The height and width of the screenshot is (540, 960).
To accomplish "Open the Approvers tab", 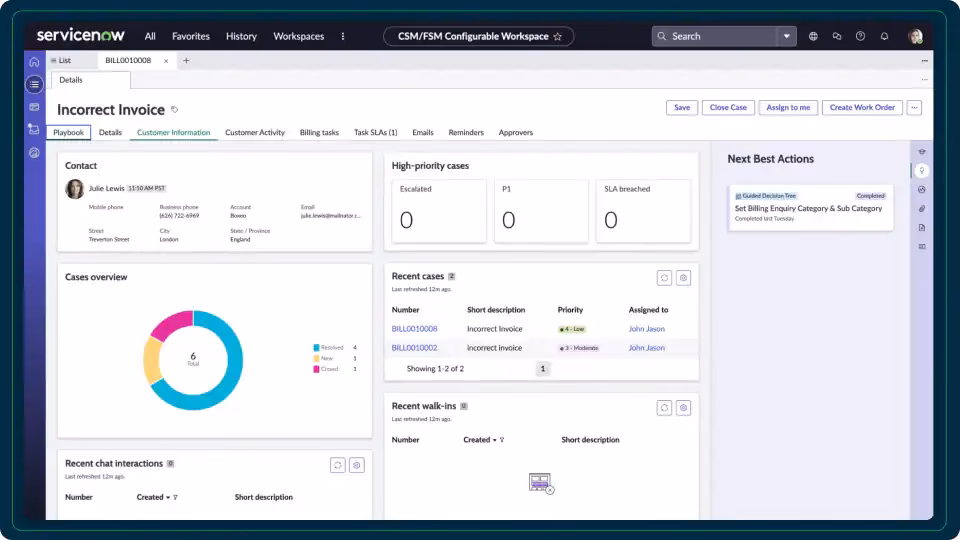I will point(516,132).
